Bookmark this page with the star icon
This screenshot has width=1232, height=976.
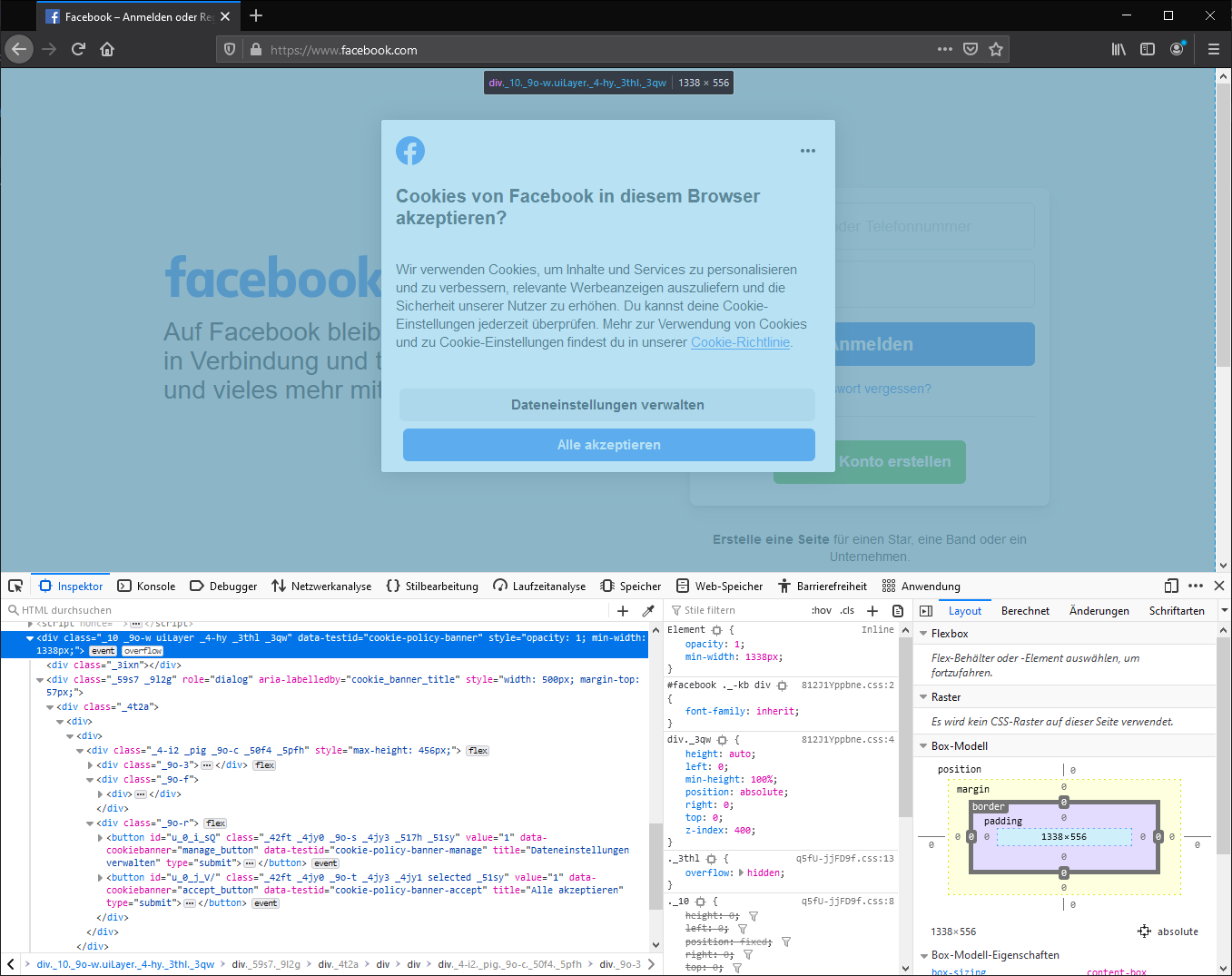point(996,49)
